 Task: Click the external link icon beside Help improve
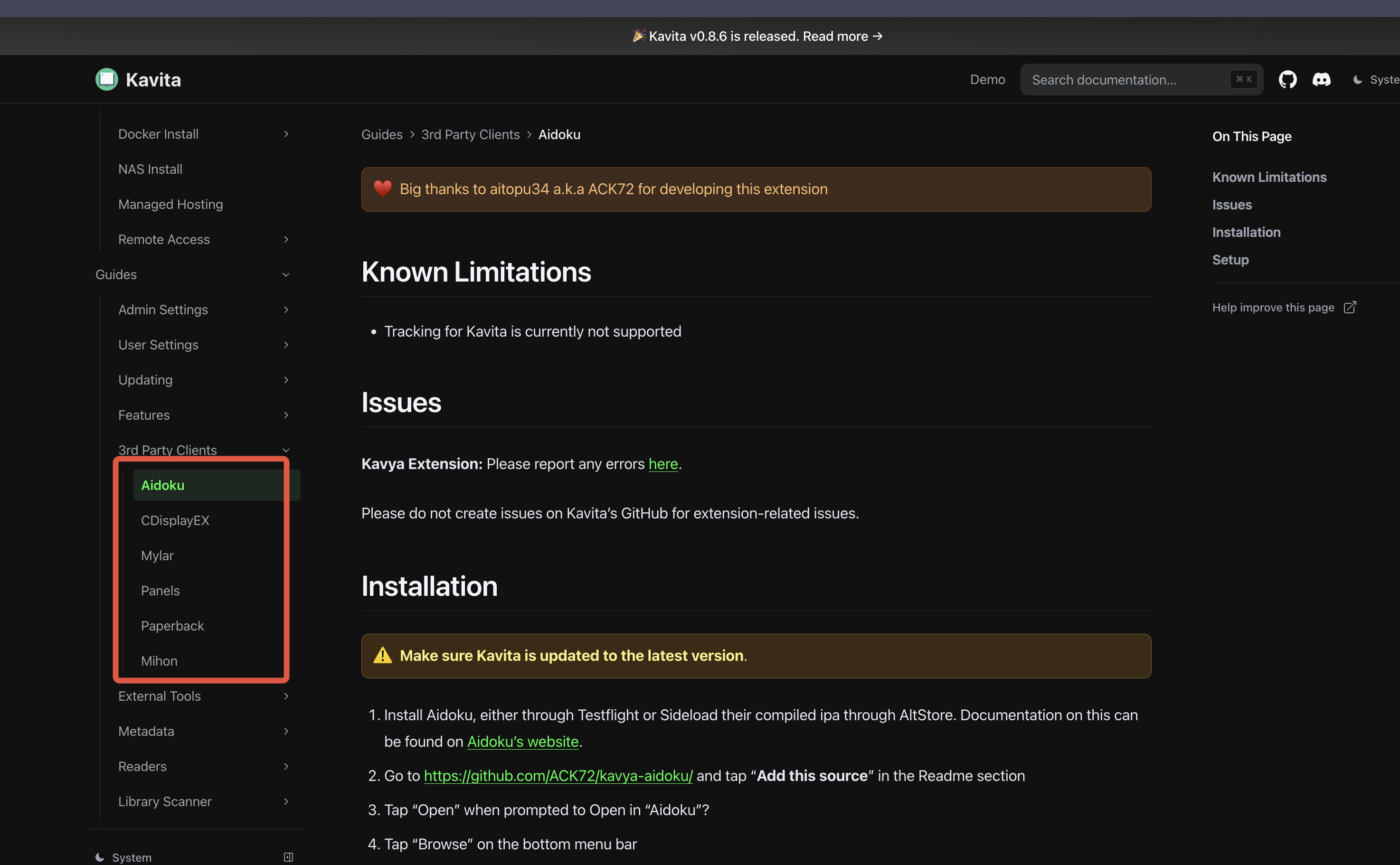[x=1350, y=308]
